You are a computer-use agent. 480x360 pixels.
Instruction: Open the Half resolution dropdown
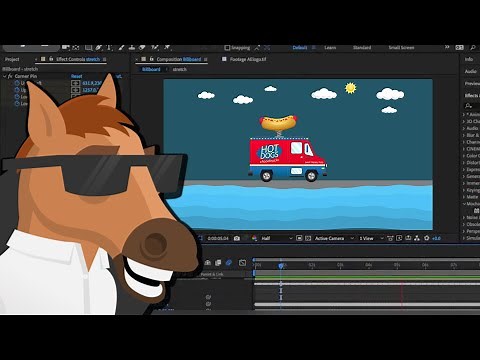click(x=277, y=238)
